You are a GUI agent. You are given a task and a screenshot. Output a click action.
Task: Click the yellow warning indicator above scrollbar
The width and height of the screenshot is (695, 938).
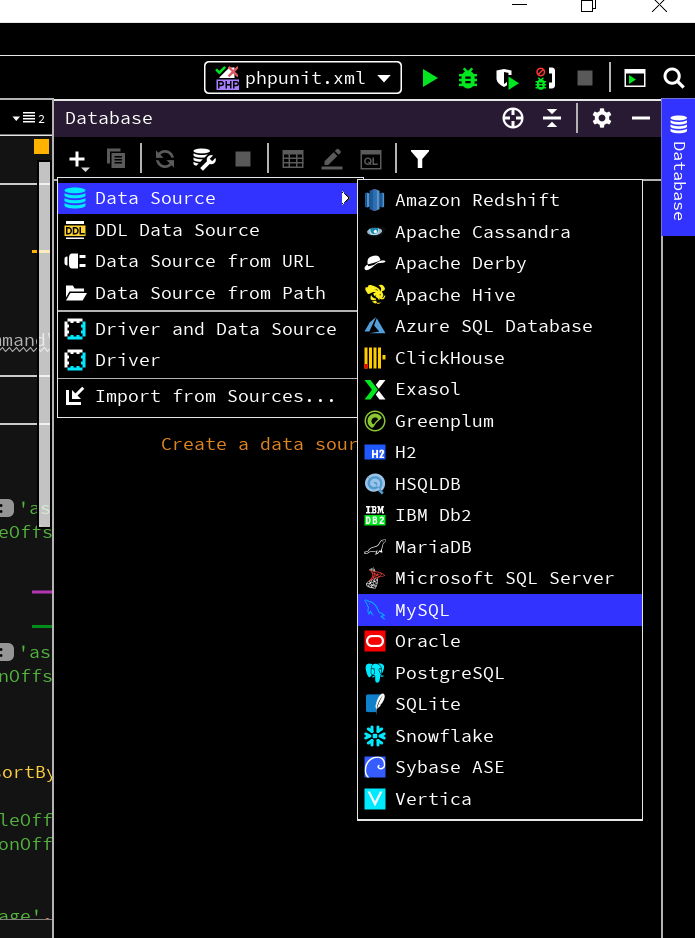point(42,147)
